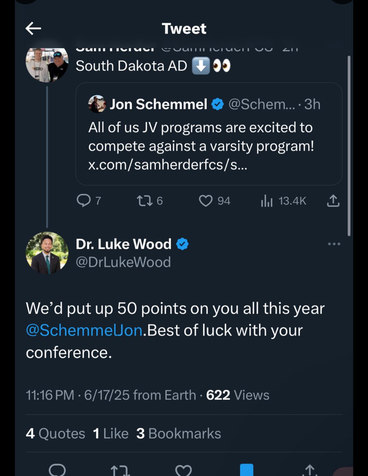Open Sam Herder's profile avatar
Image resolution: width=368 pixels, height=476 pixels.
point(47,65)
